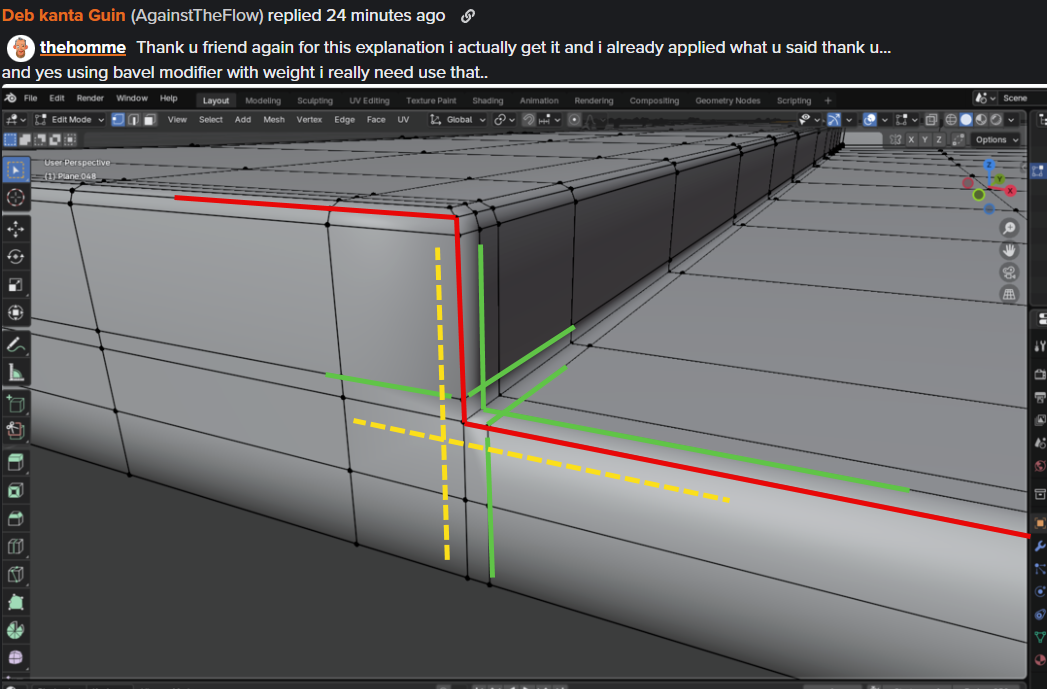
Task: Open the Edit Mode dropdown
Action: click(x=69, y=120)
